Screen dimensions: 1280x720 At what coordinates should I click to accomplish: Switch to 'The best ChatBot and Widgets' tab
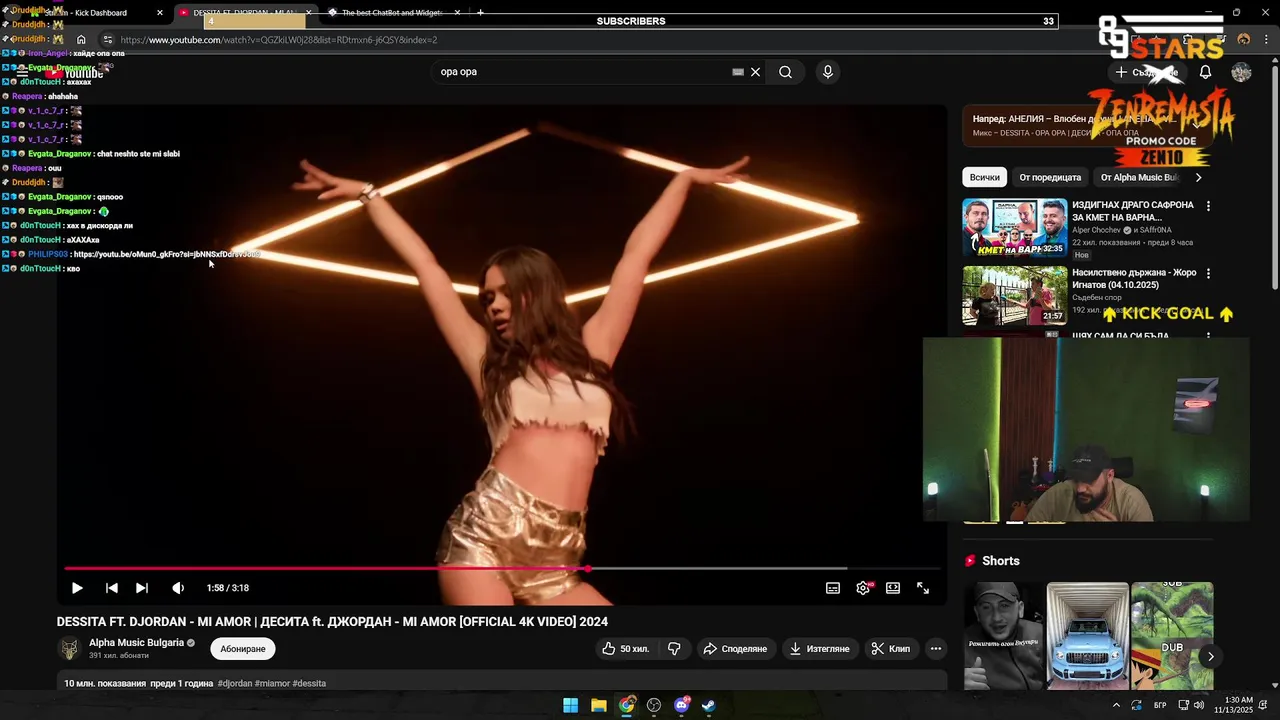pos(392,13)
